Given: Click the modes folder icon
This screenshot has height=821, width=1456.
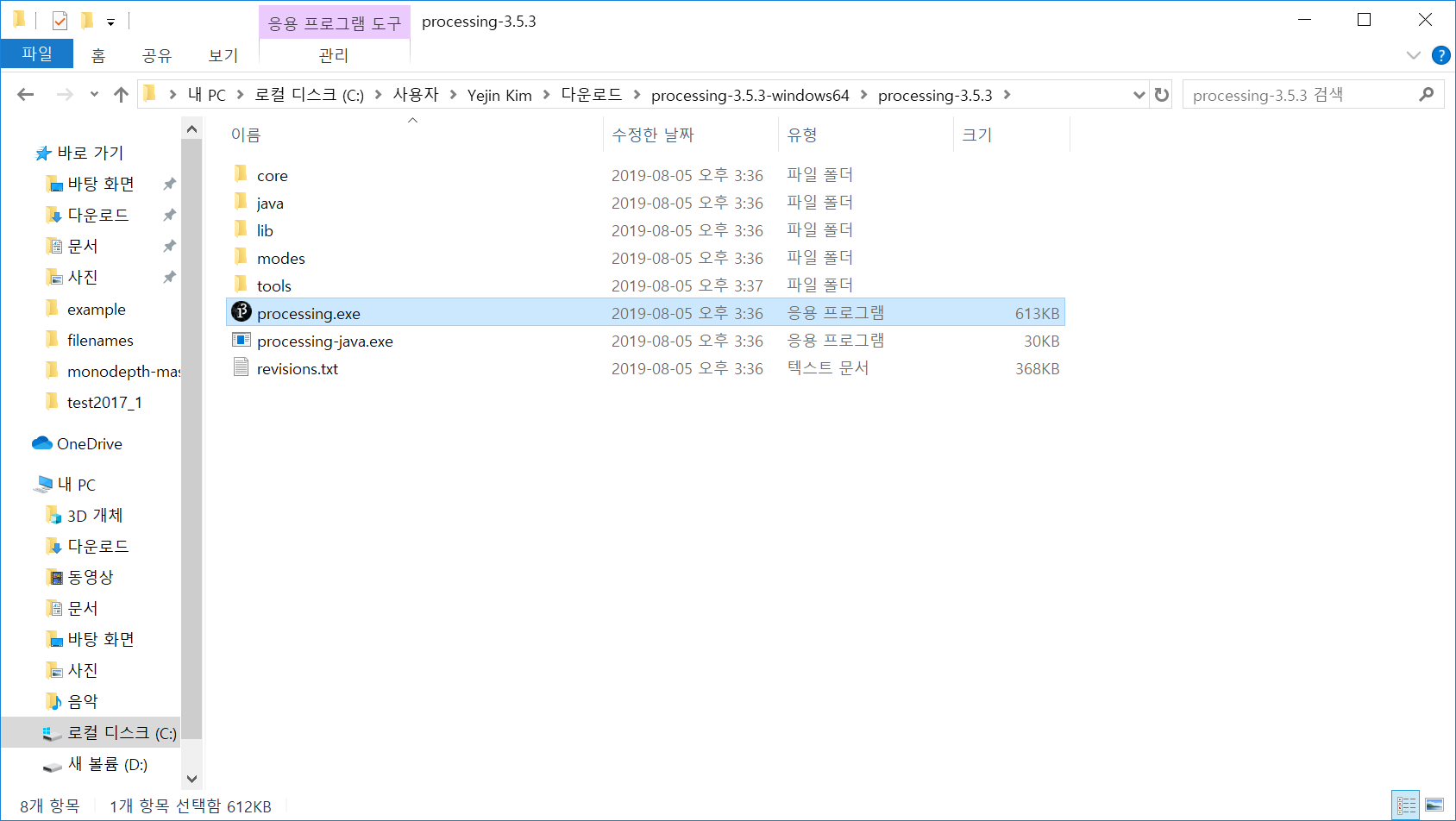Looking at the screenshot, I should pos(241,257).
